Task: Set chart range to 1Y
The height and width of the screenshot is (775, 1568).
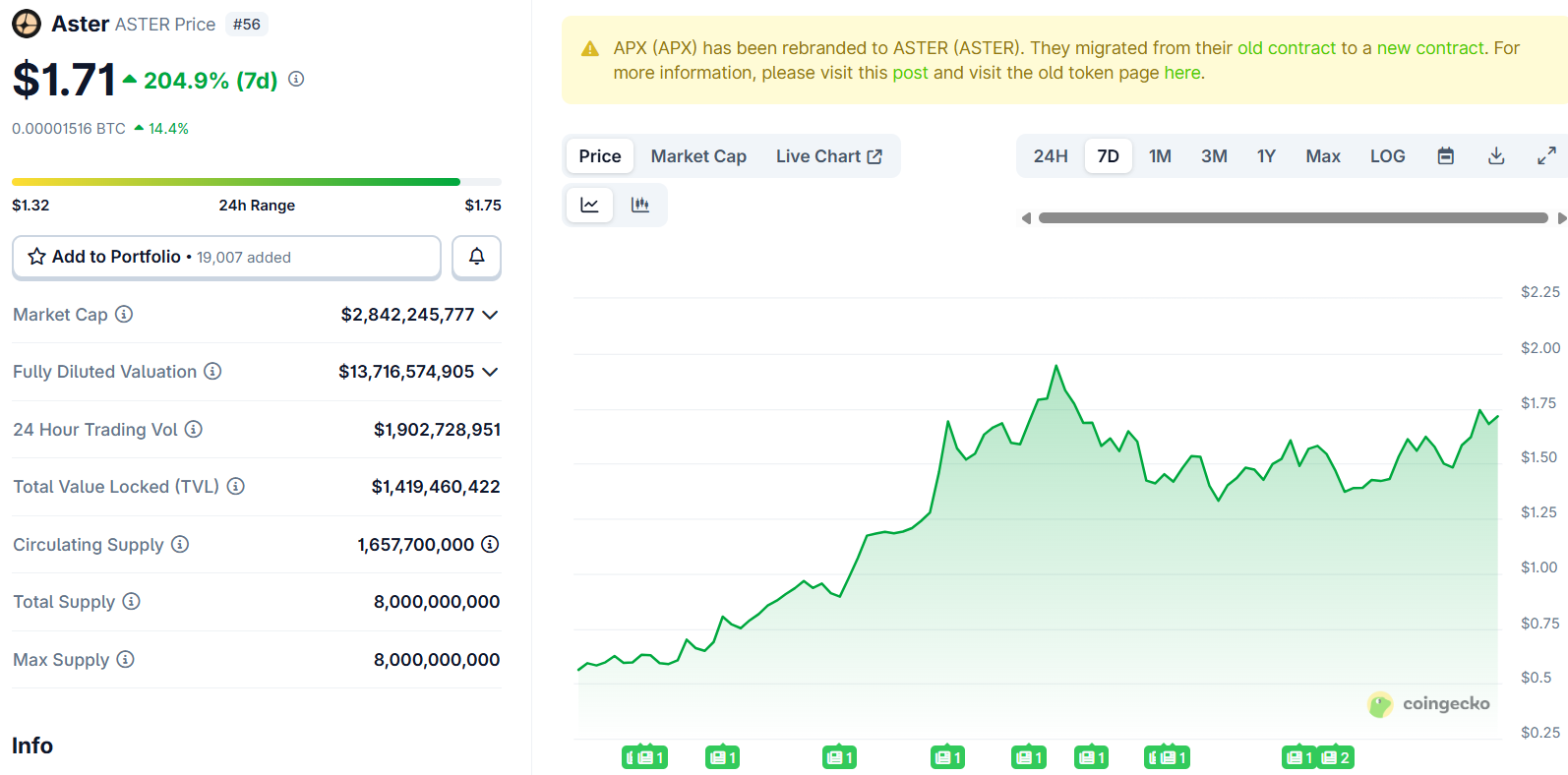Action: pyautogui.click(x=1266, y=156)
